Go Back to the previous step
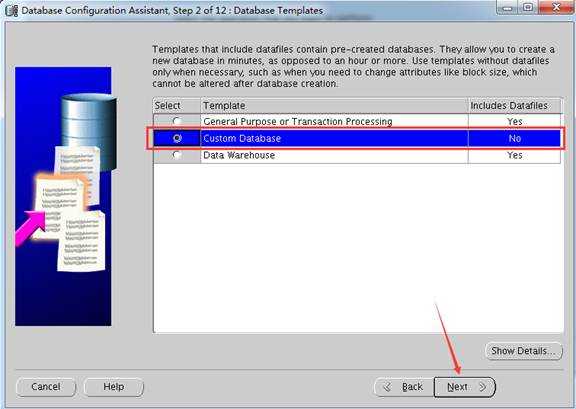This screenshot has width=576, height=409. click(404, 387)
